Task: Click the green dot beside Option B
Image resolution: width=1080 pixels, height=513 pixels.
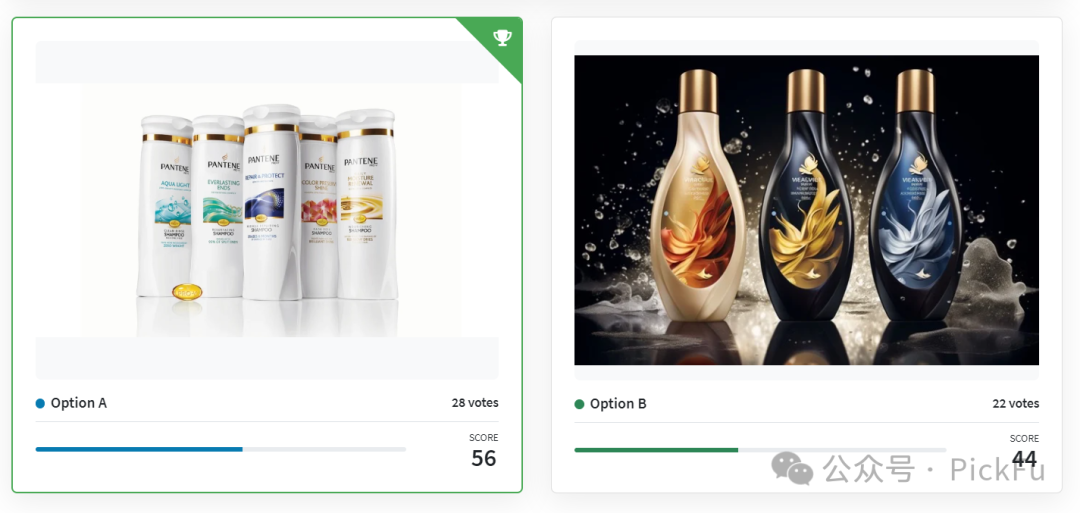Action: click(x=579, y=404)
